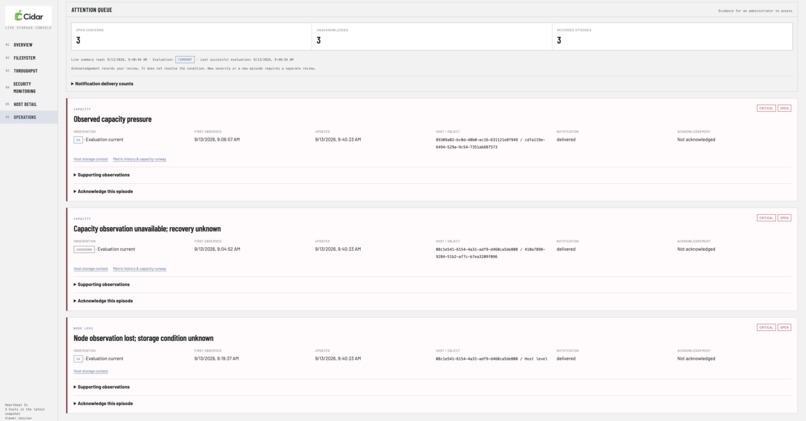Expand Supporting observations under Node observation lost

pyautogui.click(x=102, y=387)
